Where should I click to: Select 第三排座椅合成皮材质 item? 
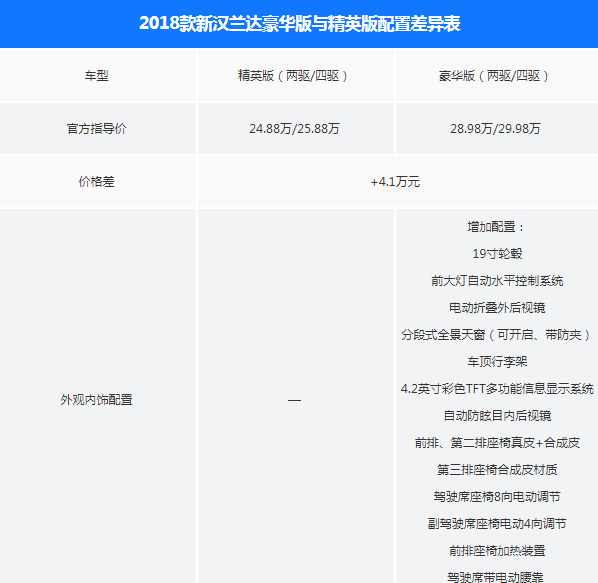497,470
